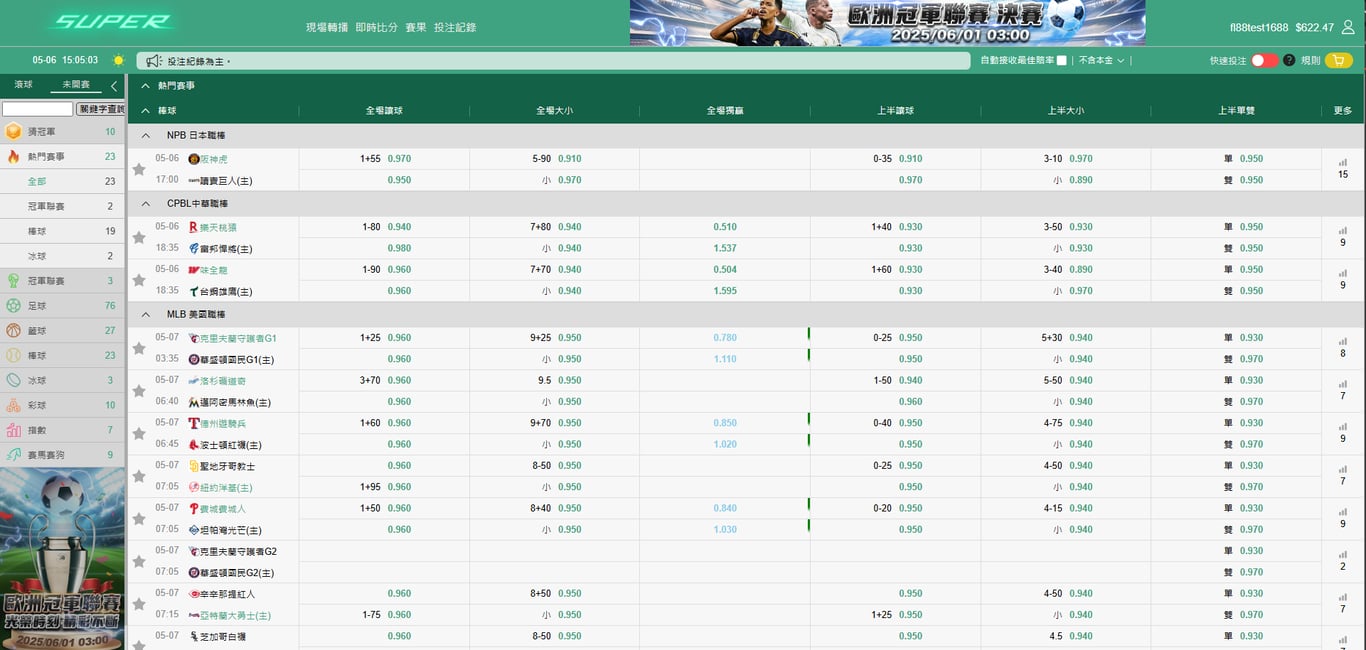The width and height of the screenshot is (1366, 650).
Task: Select the 彩球 lottery balls icon
Action: click(13, 405)
